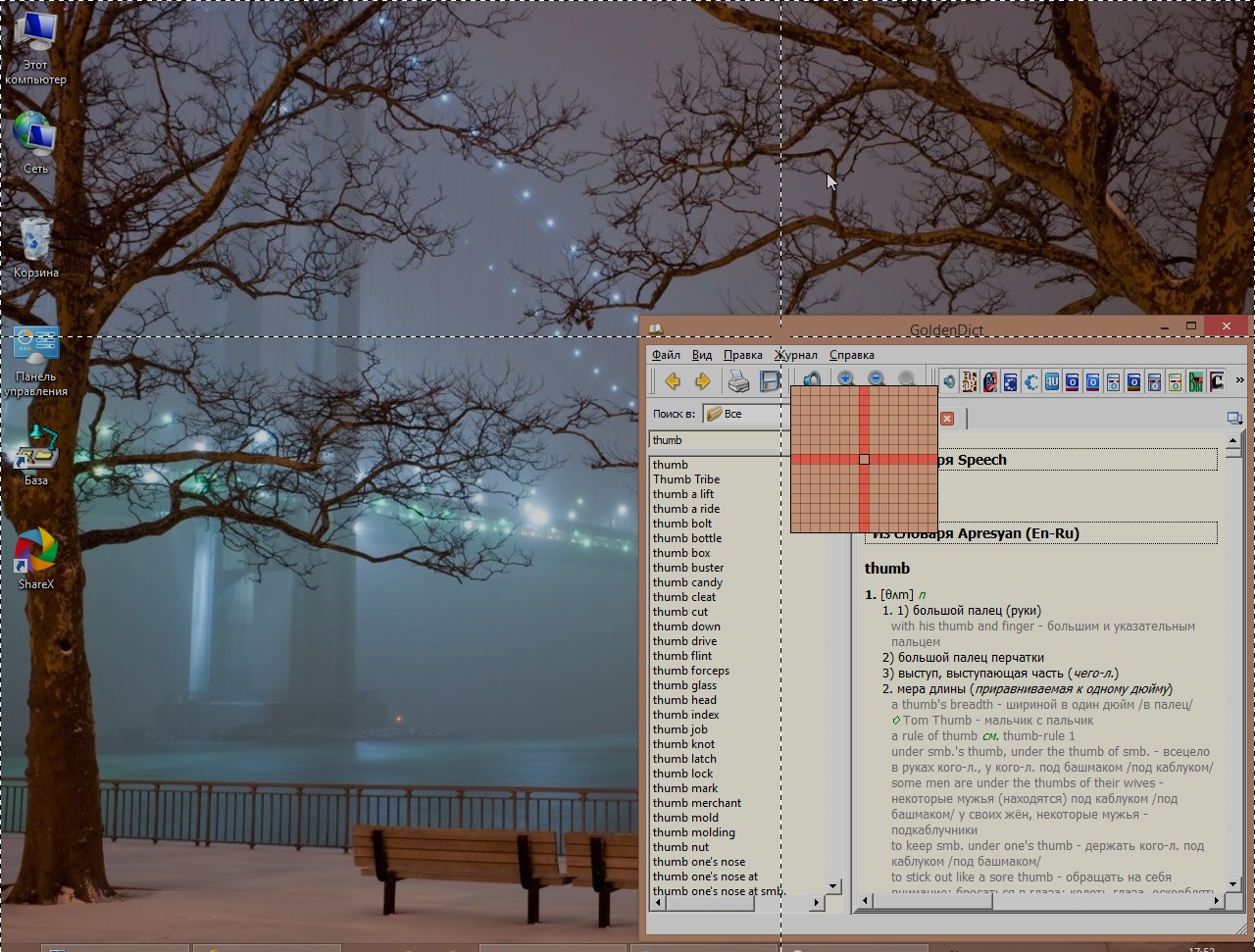This screenshot has width=1255, height=952.
Task: Reset zoom with the gray magnifier icon
Action: 907,378
